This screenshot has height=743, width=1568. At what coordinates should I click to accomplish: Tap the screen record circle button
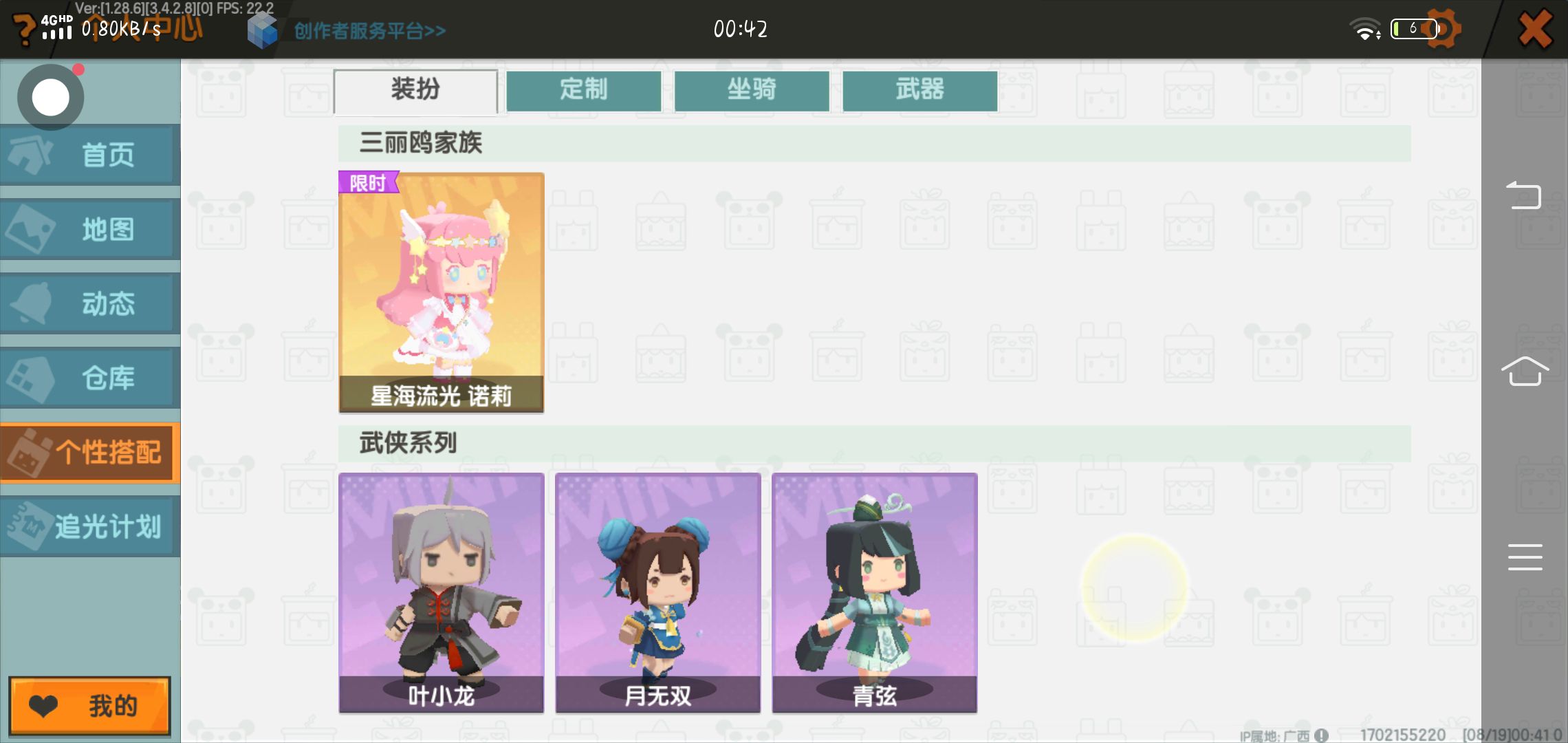pyautogui.click(x=51, y=97)
